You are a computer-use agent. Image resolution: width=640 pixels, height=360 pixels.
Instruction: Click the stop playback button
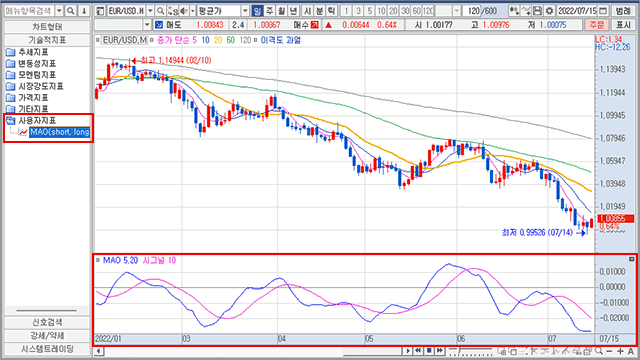click(x=429, y=351)
